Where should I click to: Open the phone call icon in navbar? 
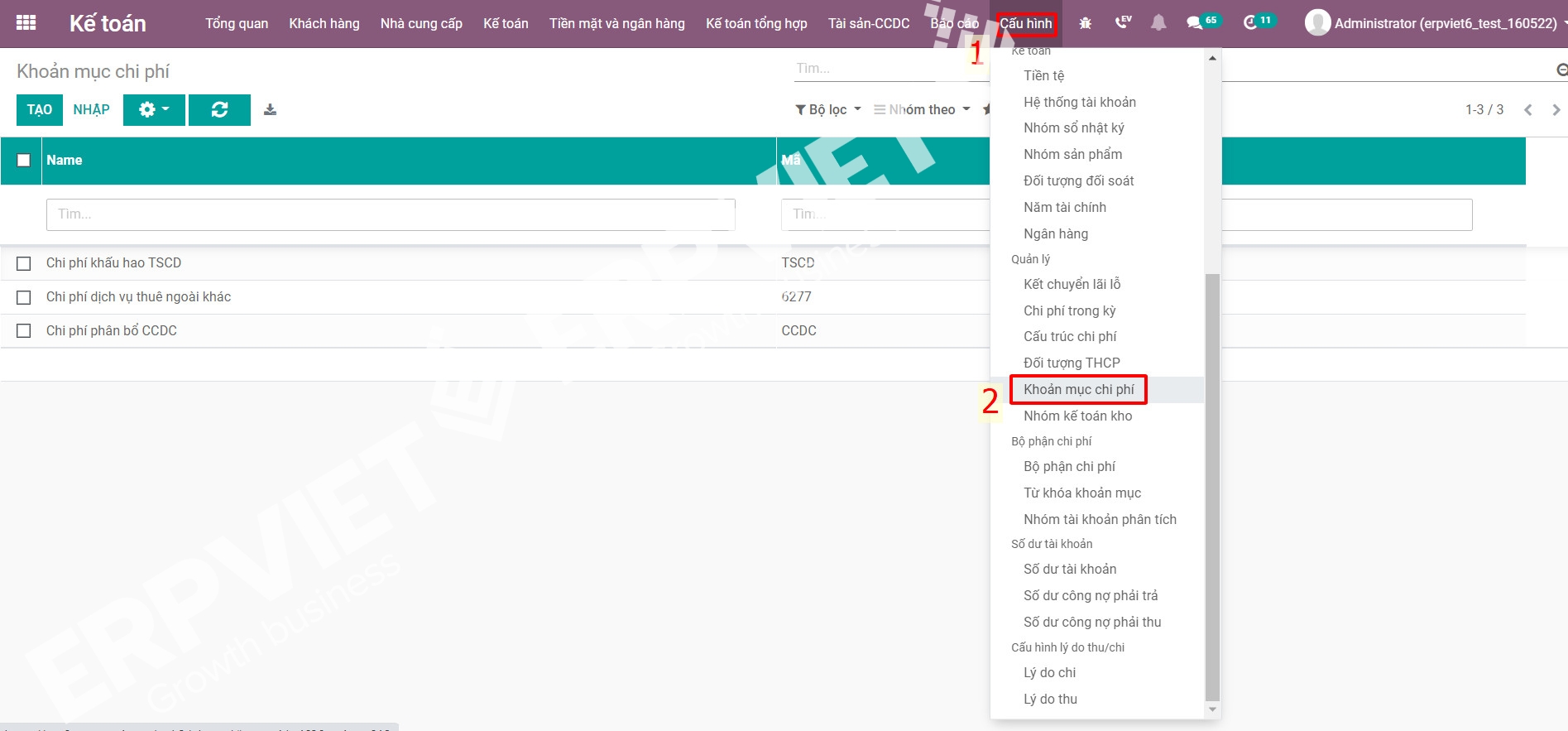(x=1122, y=23)
